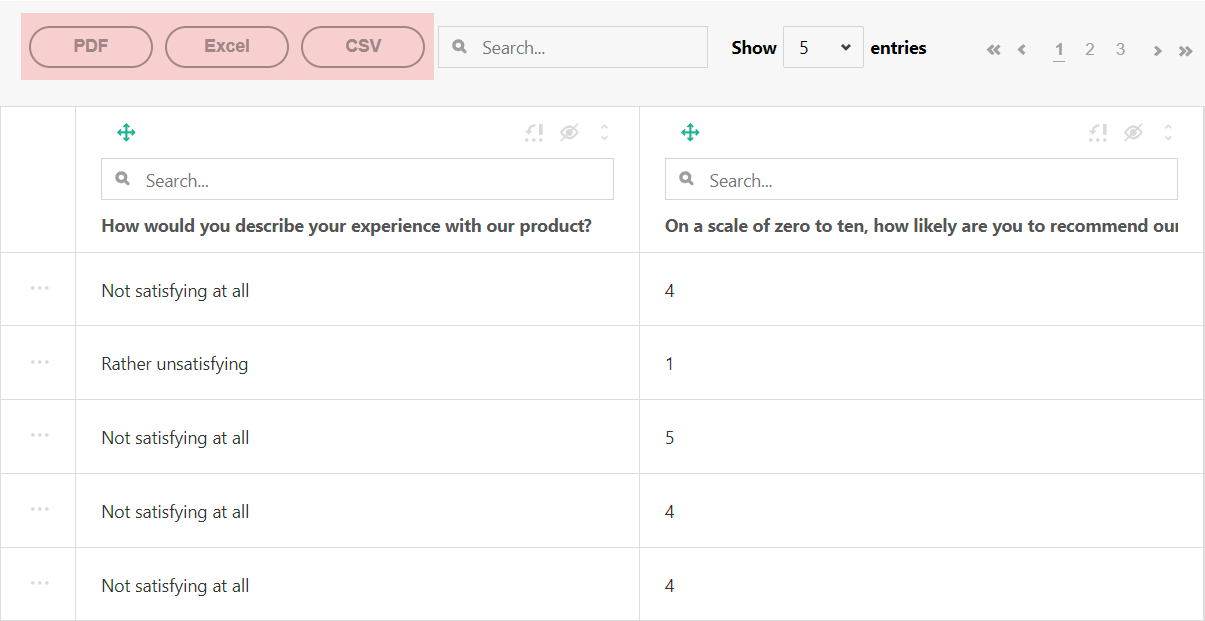Open the row menu dots for the row with value 1
Image resolution: width=1205 pixels, height=621 pixels.
(39, 362)
